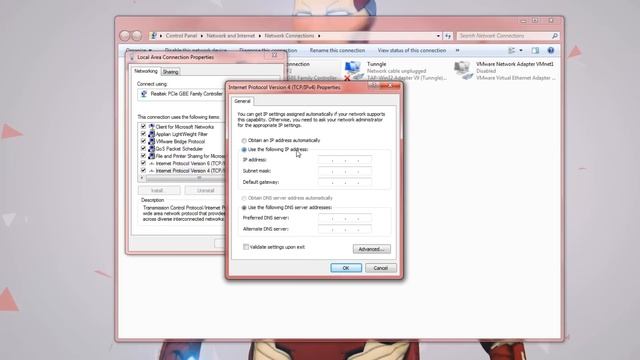The height and width of the screenshot is (360, 640).
Task: Close the IPv4 Properties dialog
Action: point(389,86)
